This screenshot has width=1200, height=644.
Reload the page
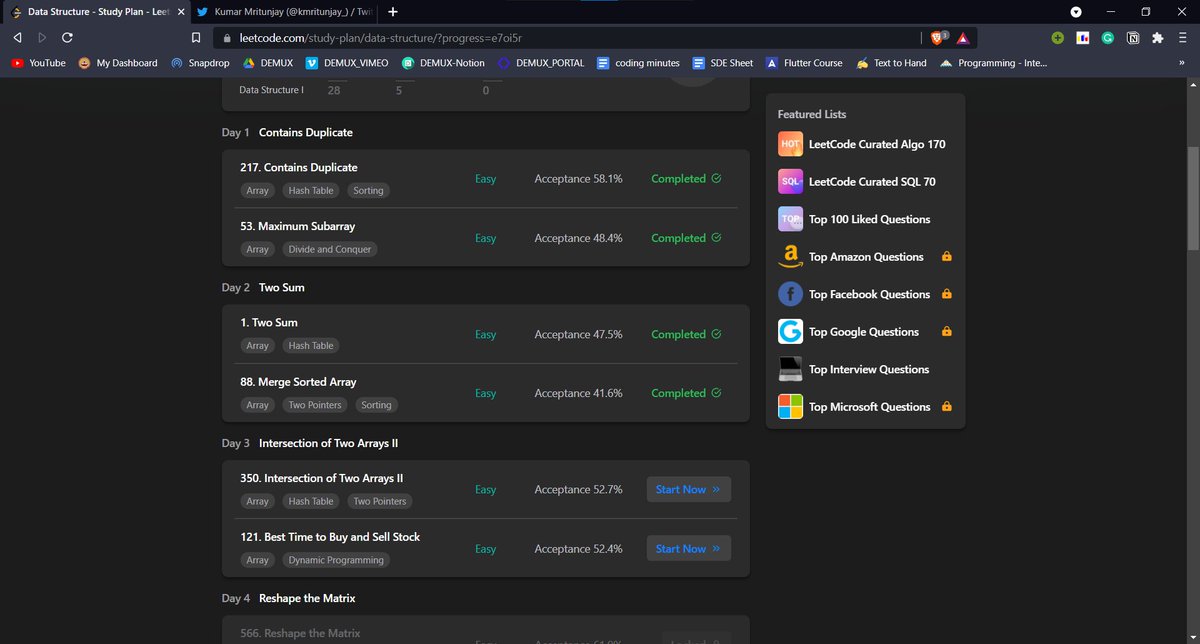tap(67, 37)
